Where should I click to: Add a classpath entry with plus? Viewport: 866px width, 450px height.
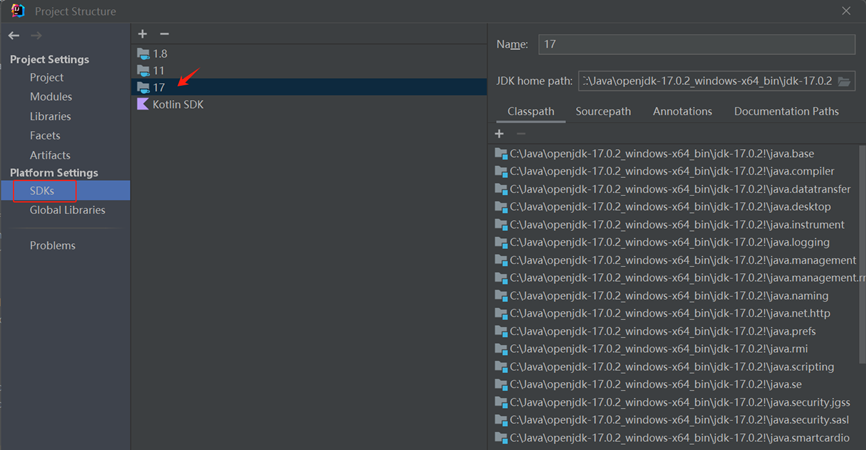tap(499, 134)
